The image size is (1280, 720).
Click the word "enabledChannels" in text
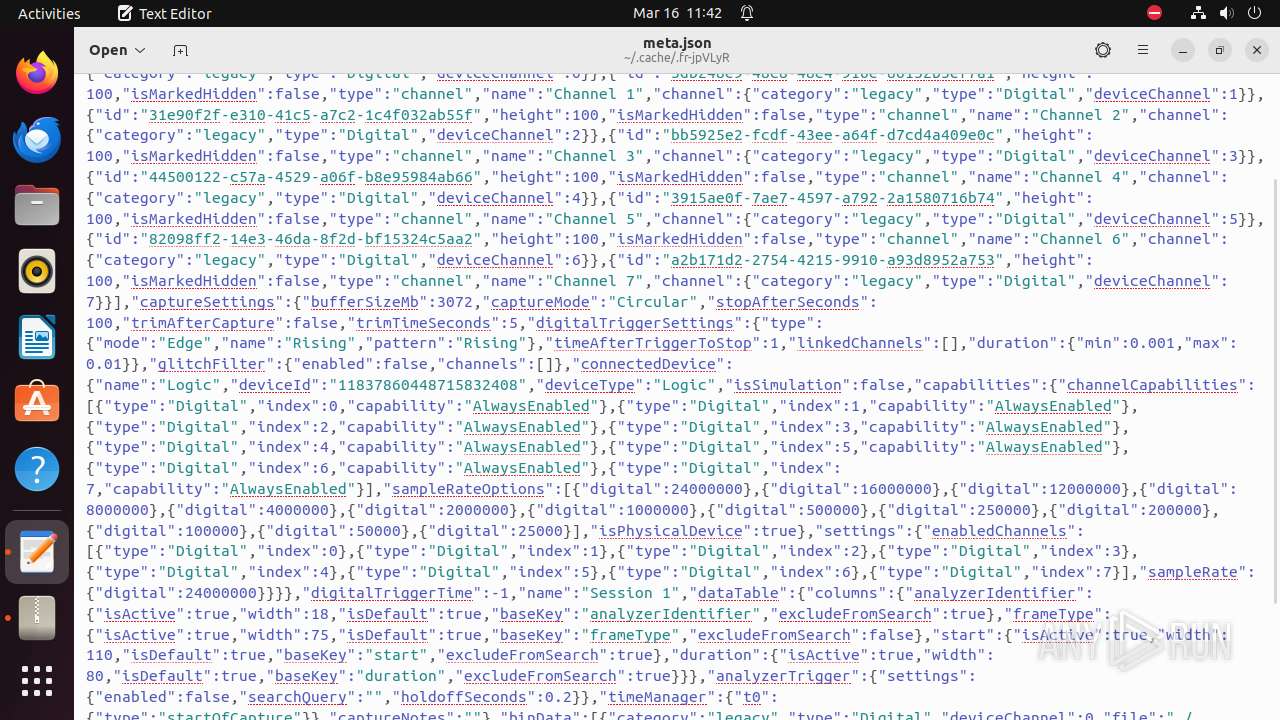point(999,531)
